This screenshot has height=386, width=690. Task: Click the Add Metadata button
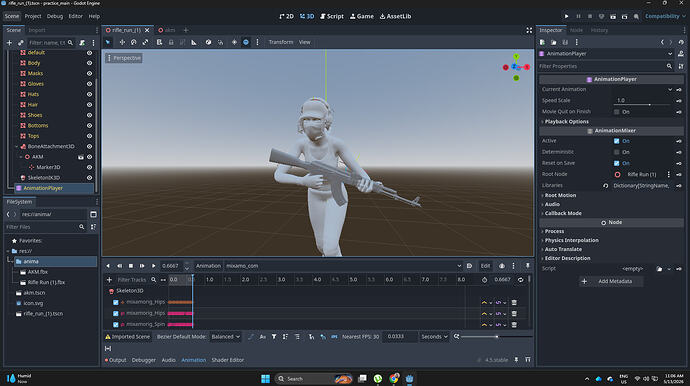611,281
